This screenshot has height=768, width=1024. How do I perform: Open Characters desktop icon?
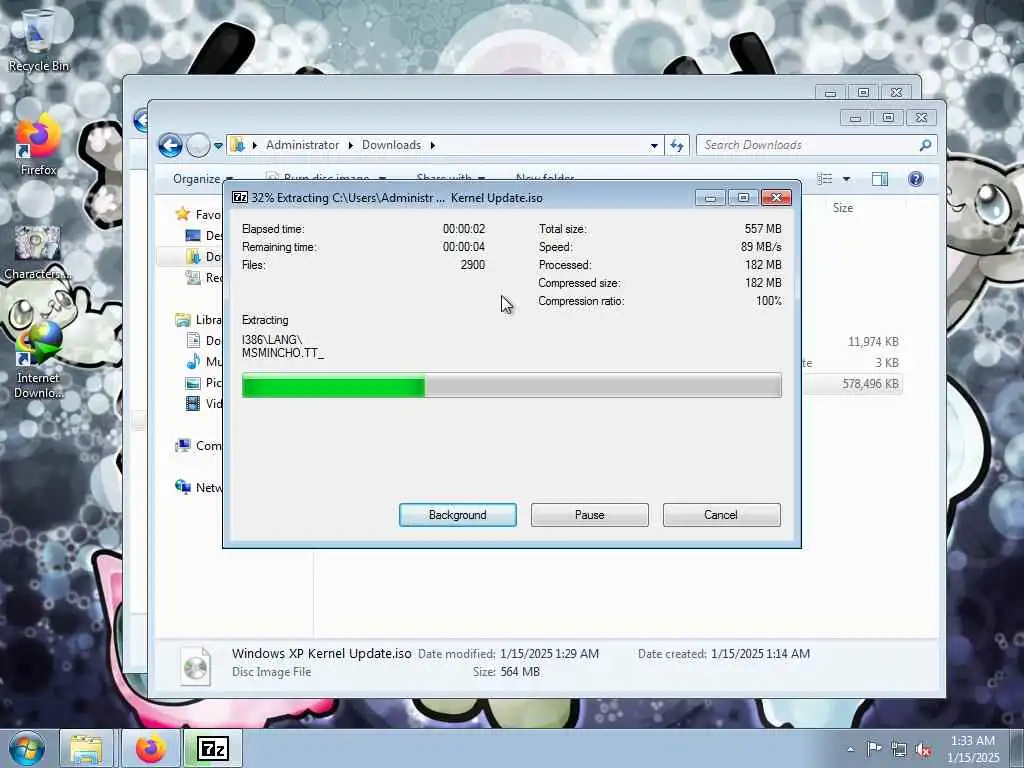38,252
